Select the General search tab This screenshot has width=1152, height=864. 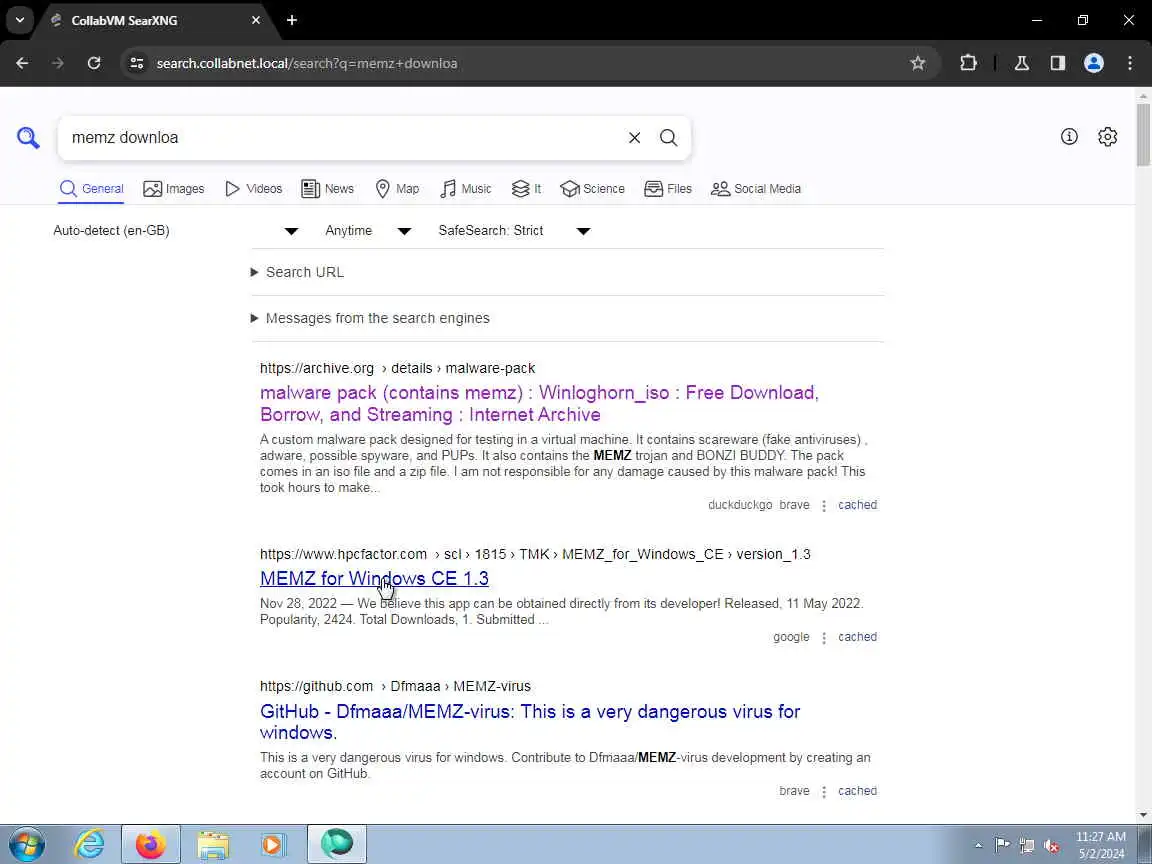(x=92, y=189)
